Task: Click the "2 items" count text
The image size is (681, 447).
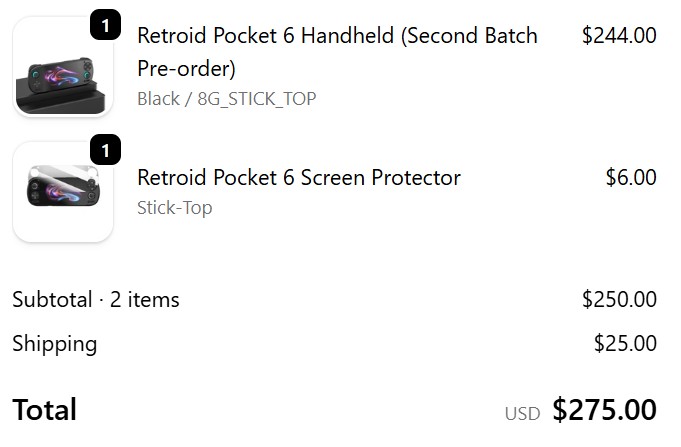Action: [x=143, y=299]
